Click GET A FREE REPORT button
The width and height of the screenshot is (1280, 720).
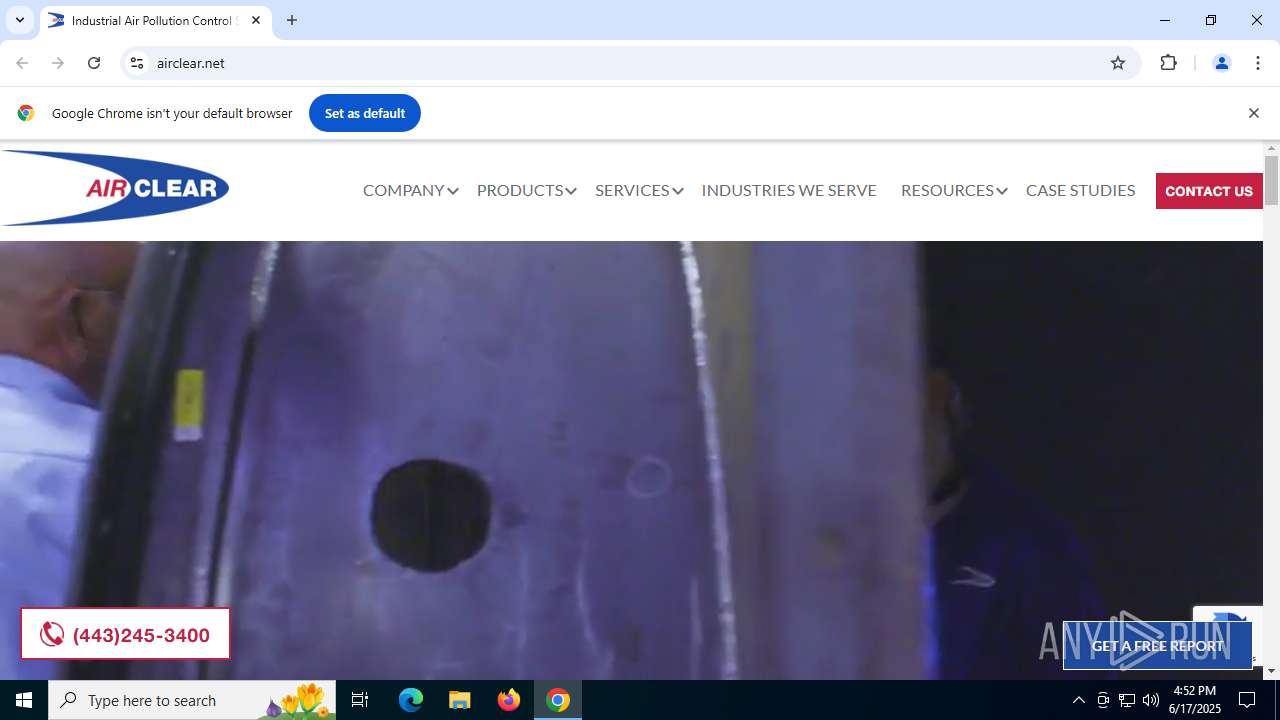(1157, 646)
